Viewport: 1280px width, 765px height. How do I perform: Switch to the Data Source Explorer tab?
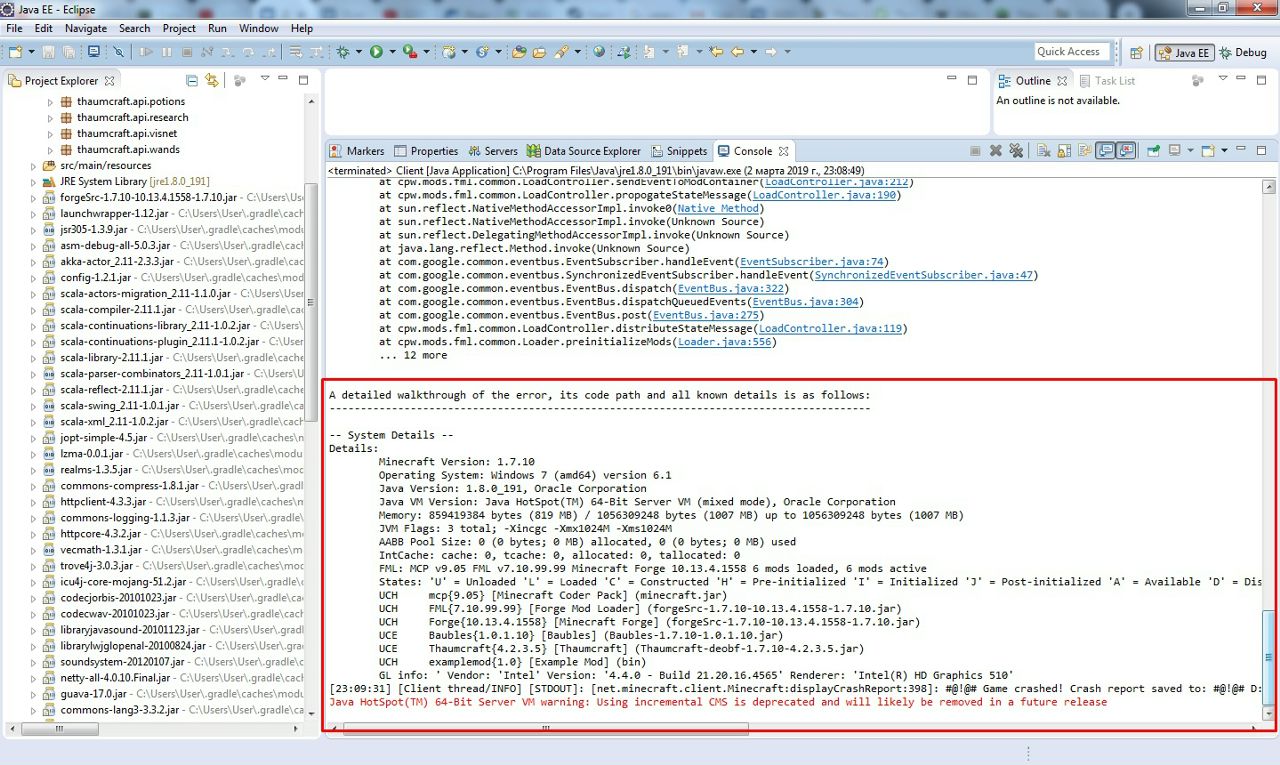(584, 151)
